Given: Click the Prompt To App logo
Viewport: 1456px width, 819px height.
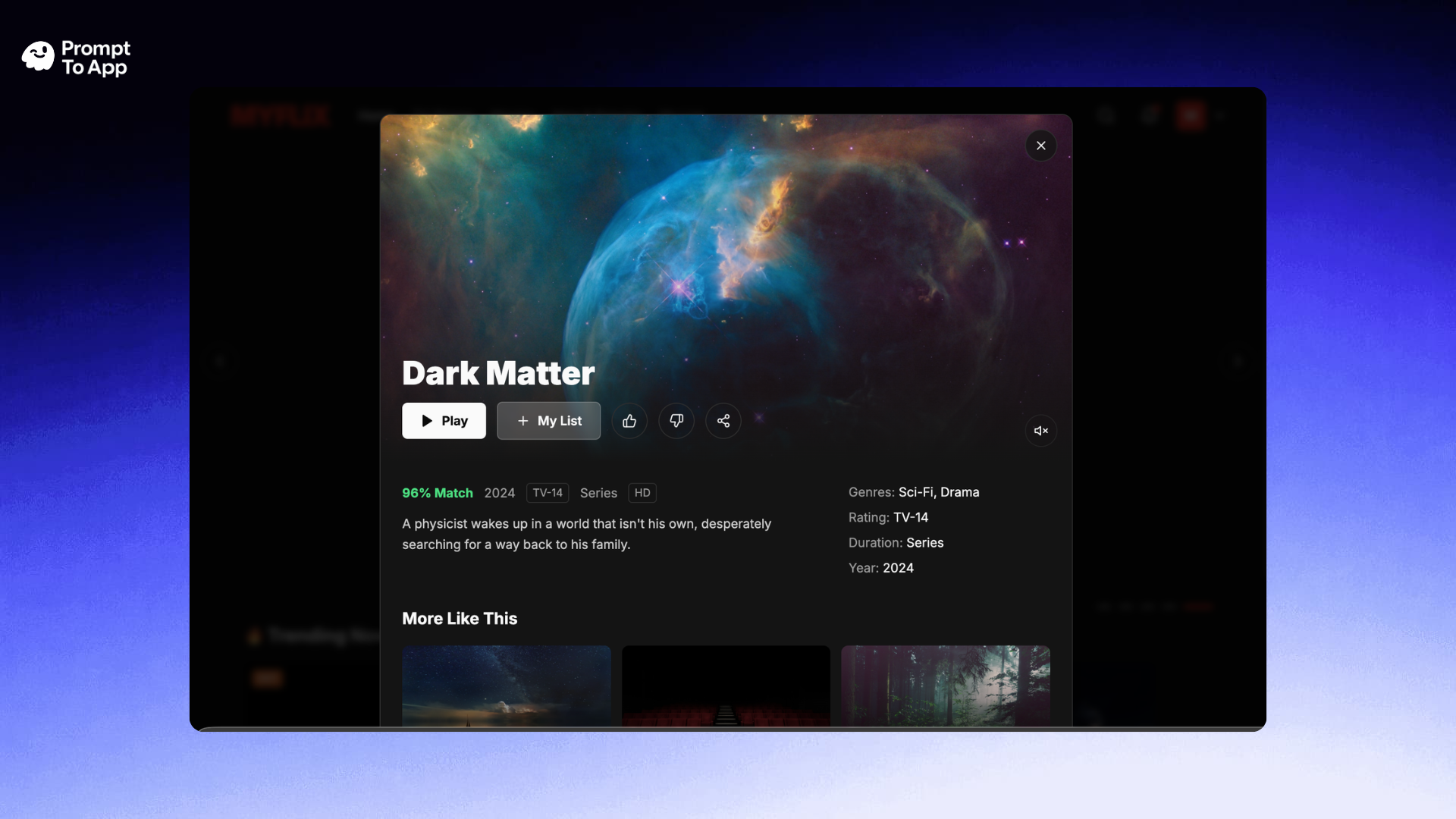Looking at the screenshot, I should [75, 57].
